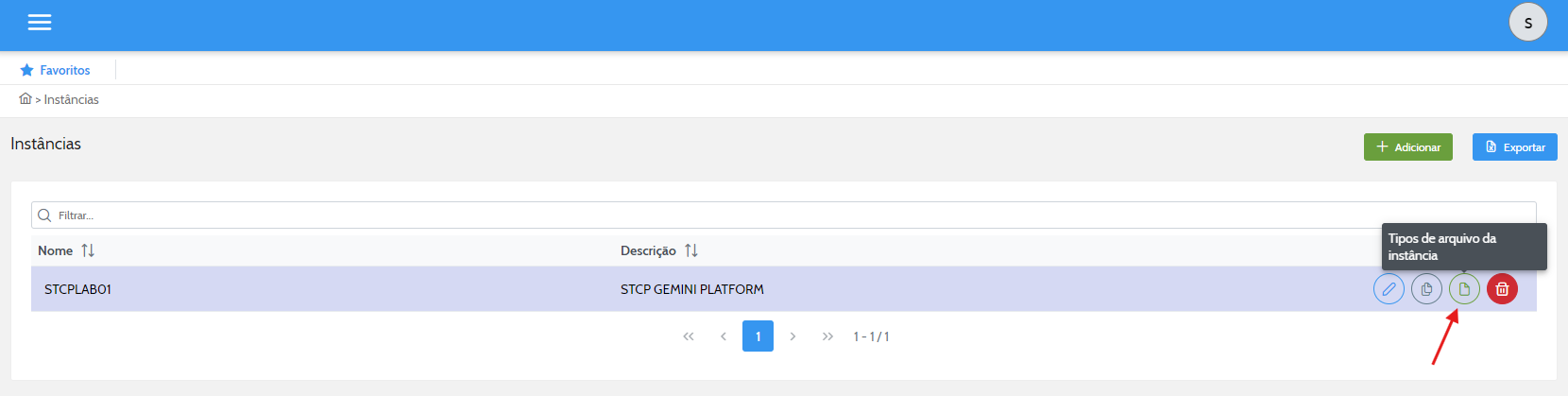
Task: Open the user avatar S menu
Action: pyautogui.click(x=1527, y=22)
